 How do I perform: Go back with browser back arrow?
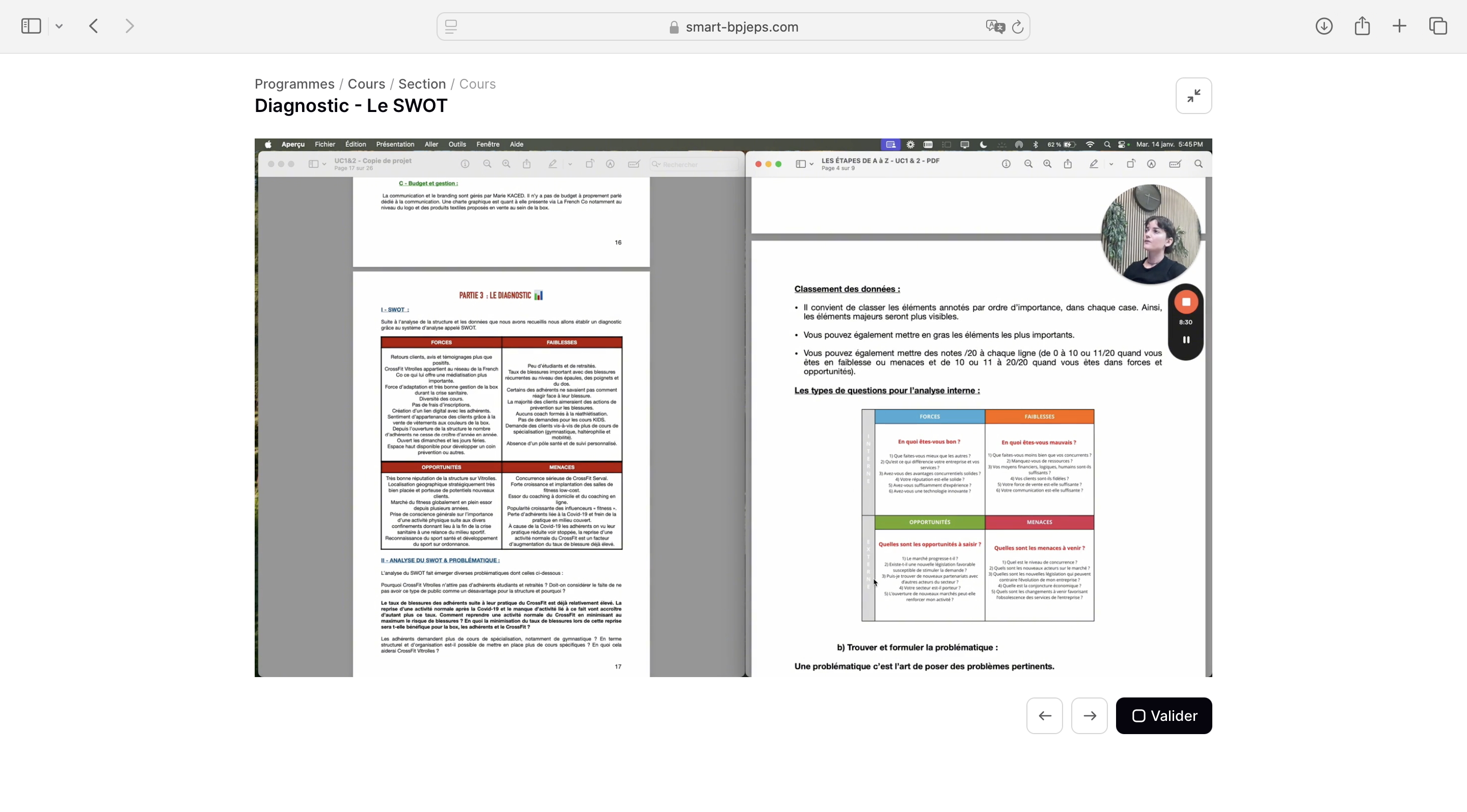(94, 26)
